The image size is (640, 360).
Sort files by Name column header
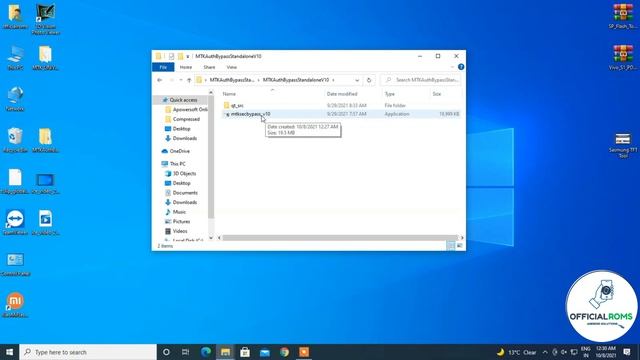(229, 94)
